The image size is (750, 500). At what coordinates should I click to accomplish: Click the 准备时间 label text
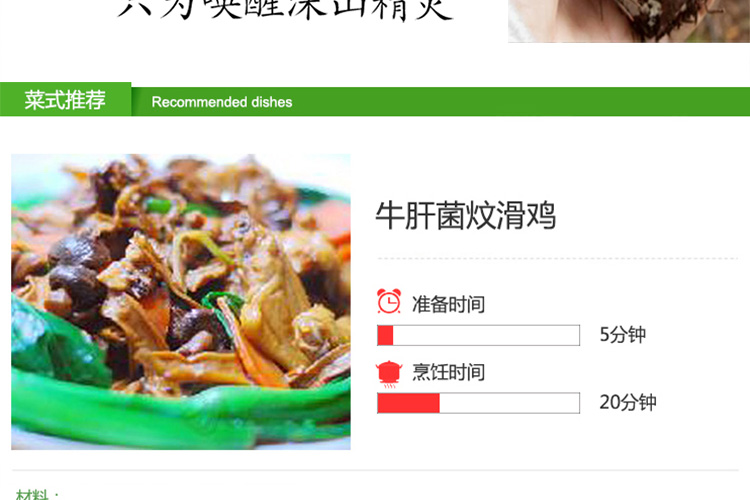tap(448, 304)
